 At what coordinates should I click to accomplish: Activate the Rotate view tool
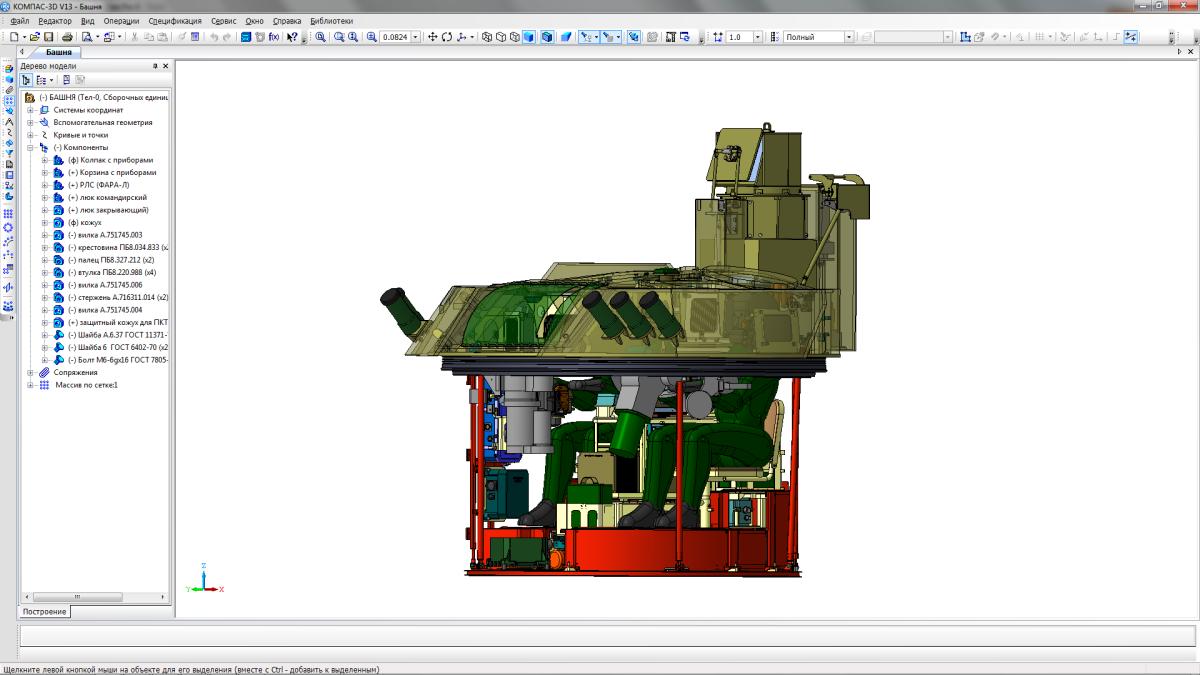coord(447,37)
